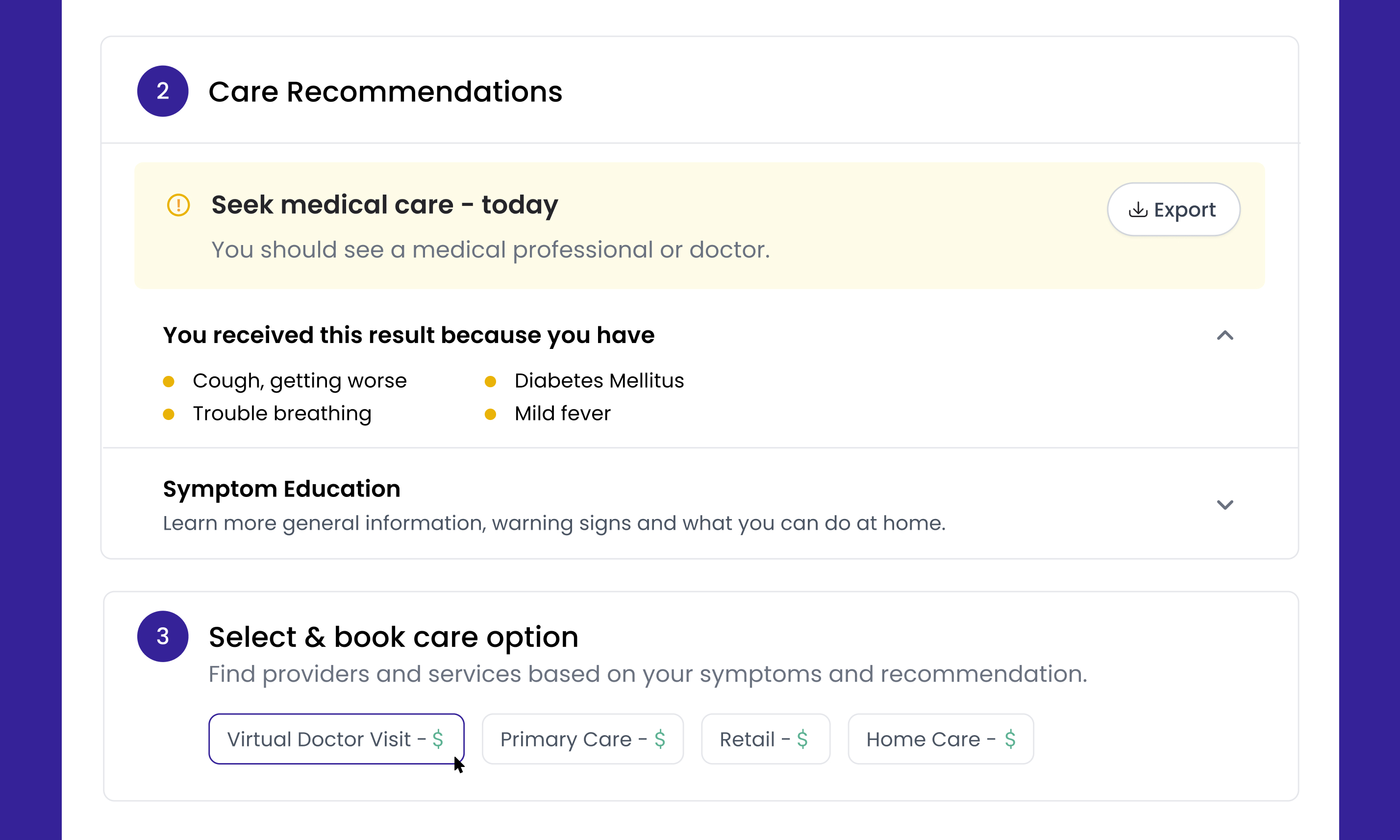
Task: Click the Seek medical care today banner
Action: click(x=385, y=205)
